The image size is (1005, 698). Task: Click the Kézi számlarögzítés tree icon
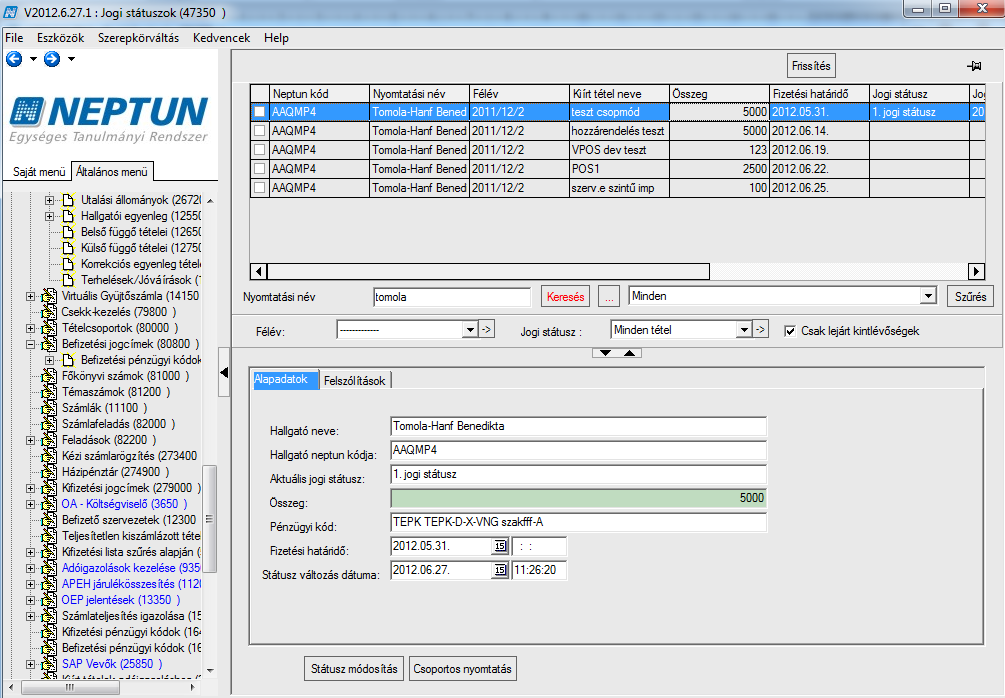coord(49,456)
